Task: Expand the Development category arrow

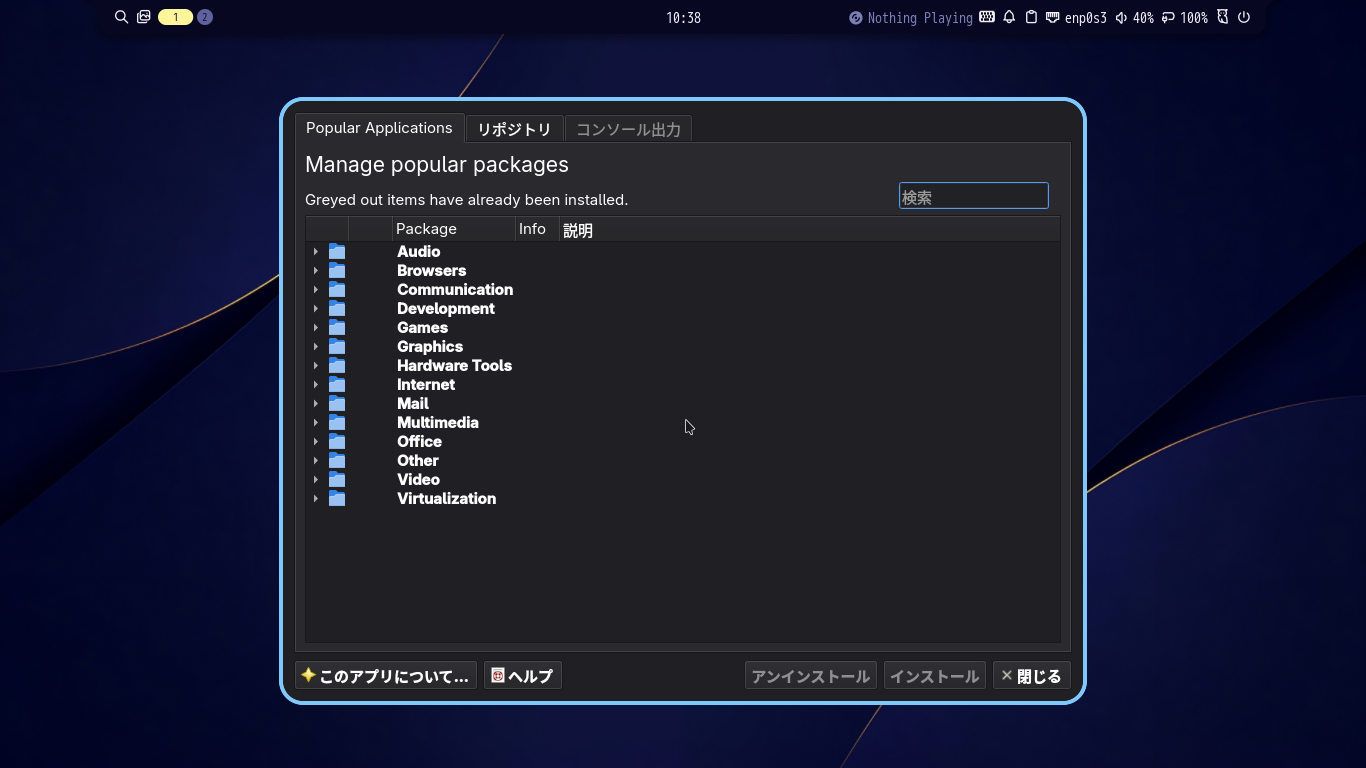Action: click(x=316, y=309)
